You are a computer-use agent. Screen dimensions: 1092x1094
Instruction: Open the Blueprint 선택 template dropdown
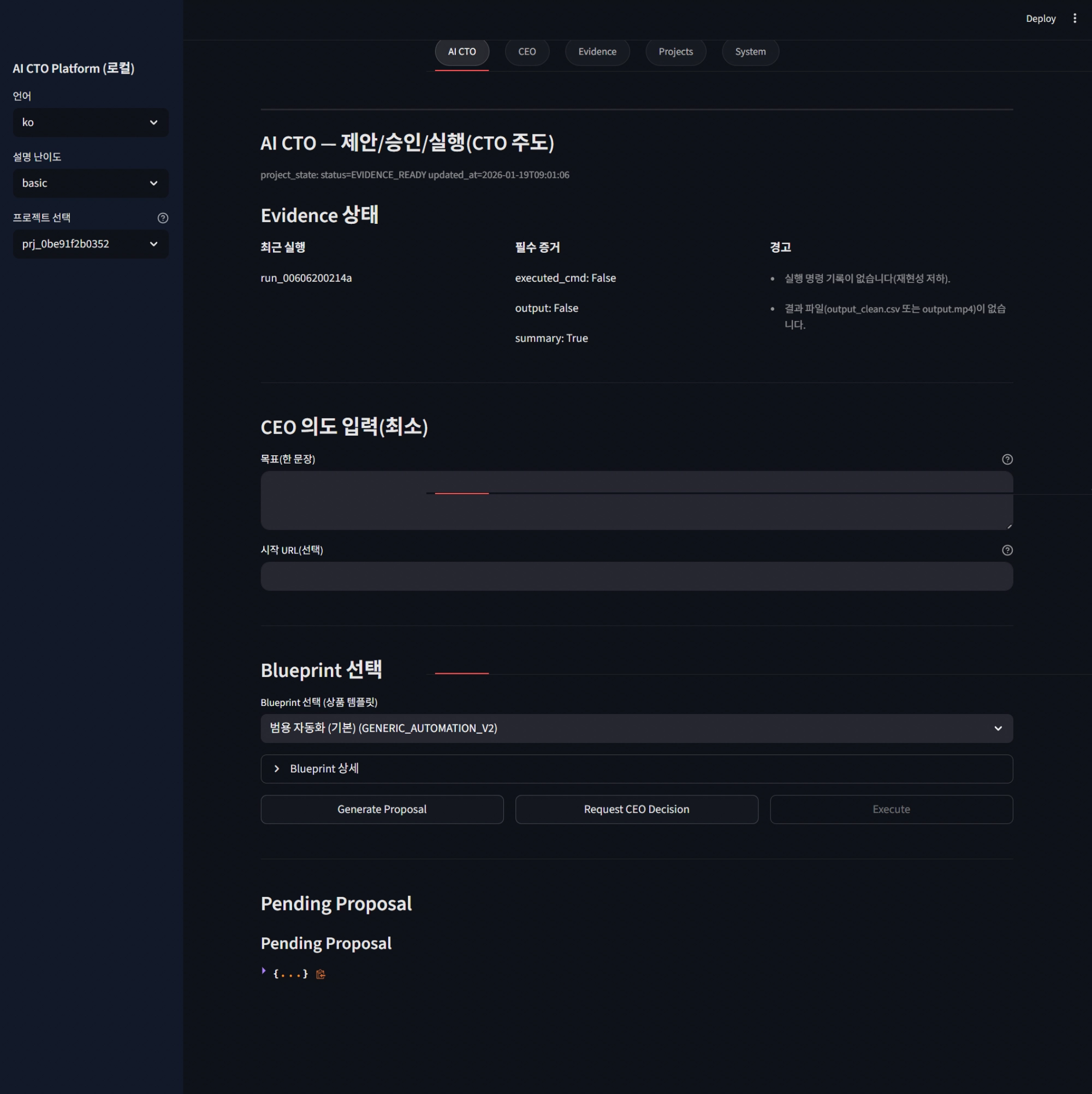[636, 728]
